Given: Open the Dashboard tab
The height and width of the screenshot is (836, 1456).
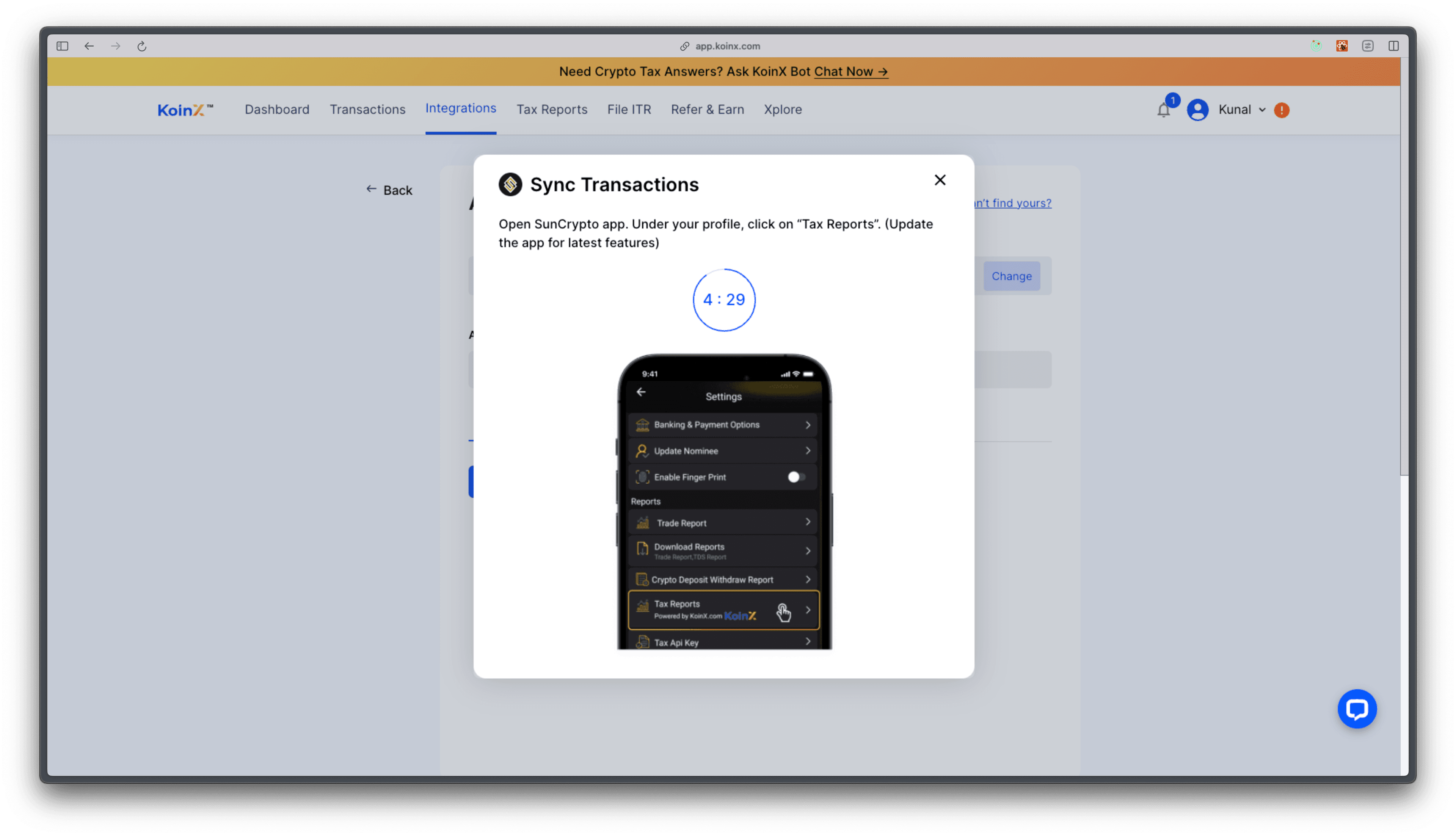Looking at the screenshot, I should tap(277, 110).
